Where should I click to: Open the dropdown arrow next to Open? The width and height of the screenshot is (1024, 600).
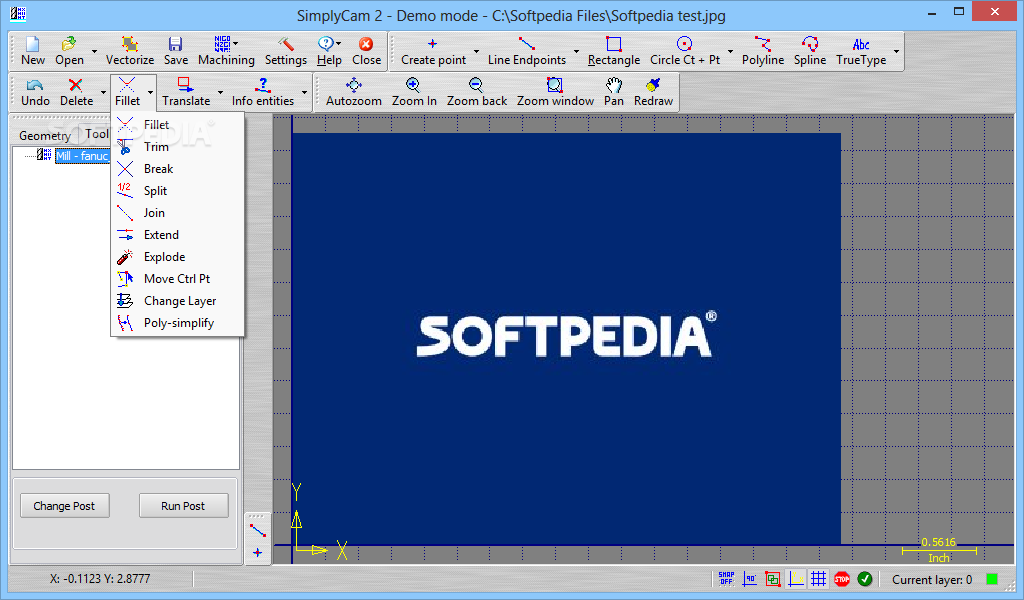click(x=95, y=51)
